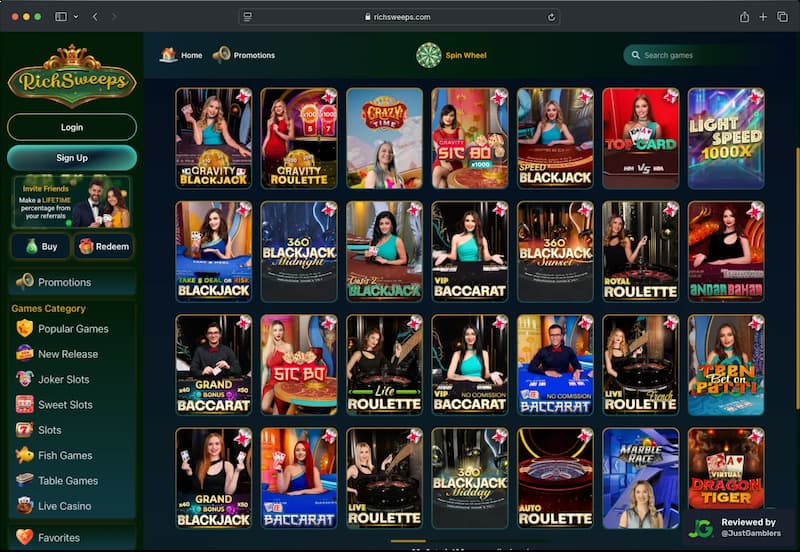Screen dimensions: 800x552
Task: Open French Live Roulette thumbnail
Action: coord(640,365)
